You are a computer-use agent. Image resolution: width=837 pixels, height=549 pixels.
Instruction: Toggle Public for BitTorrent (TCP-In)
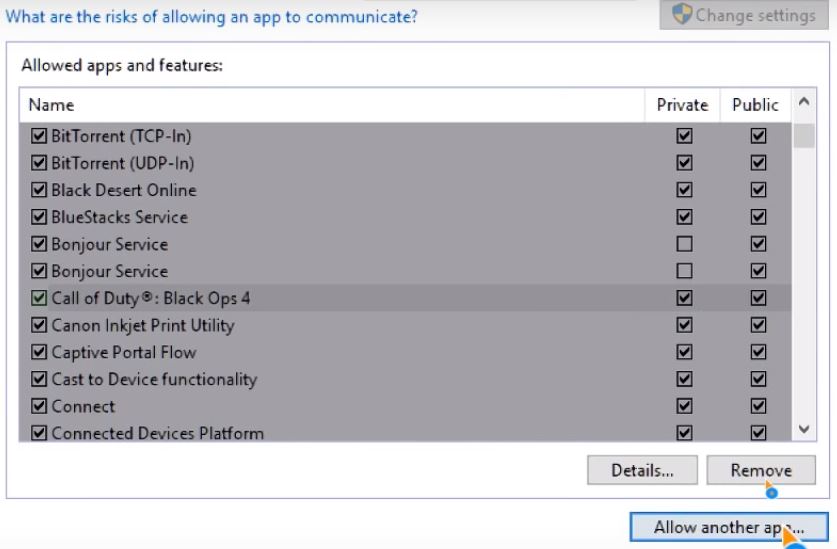(758, 136)
